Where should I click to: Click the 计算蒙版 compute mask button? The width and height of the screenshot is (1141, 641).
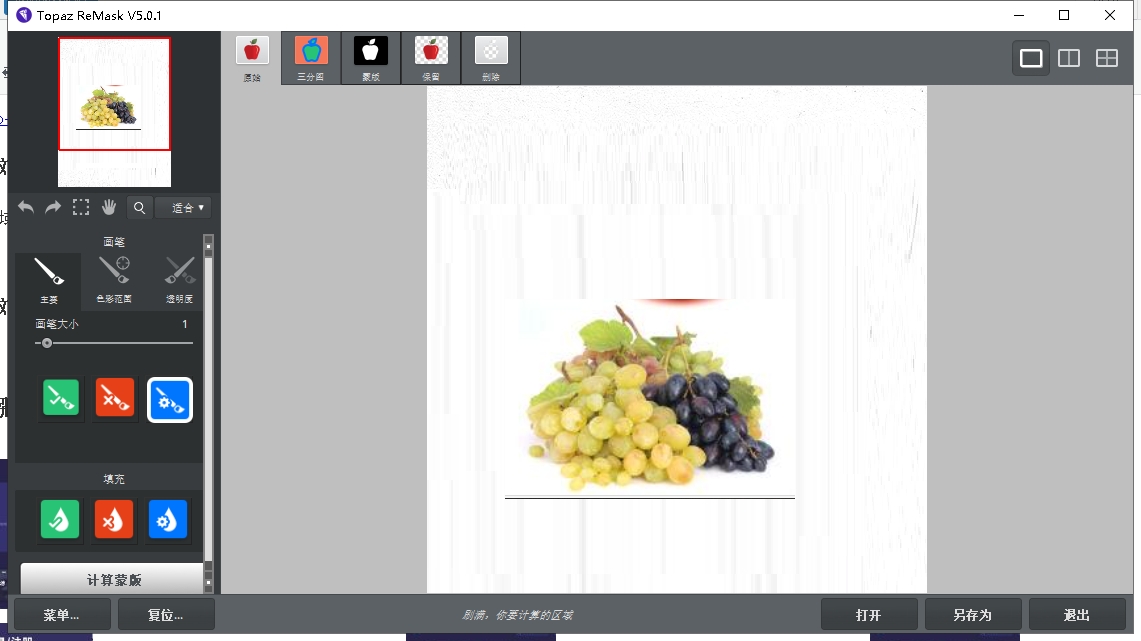coord(112,579)
